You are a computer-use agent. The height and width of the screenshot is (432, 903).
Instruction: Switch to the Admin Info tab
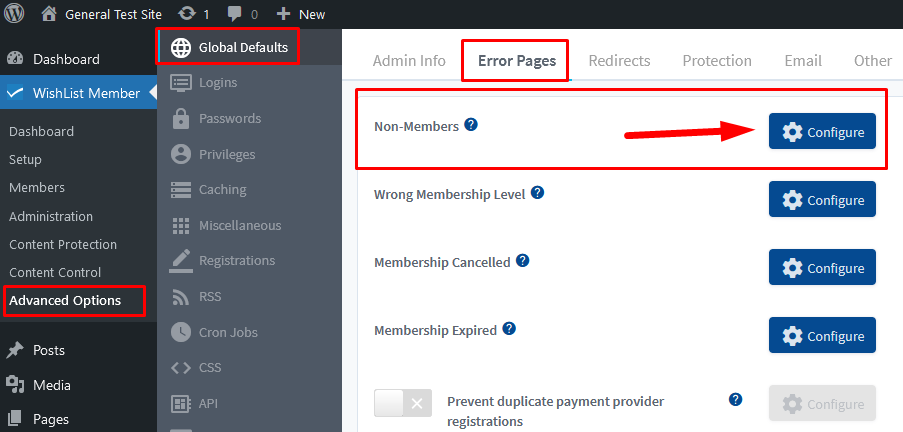[409, 60]
